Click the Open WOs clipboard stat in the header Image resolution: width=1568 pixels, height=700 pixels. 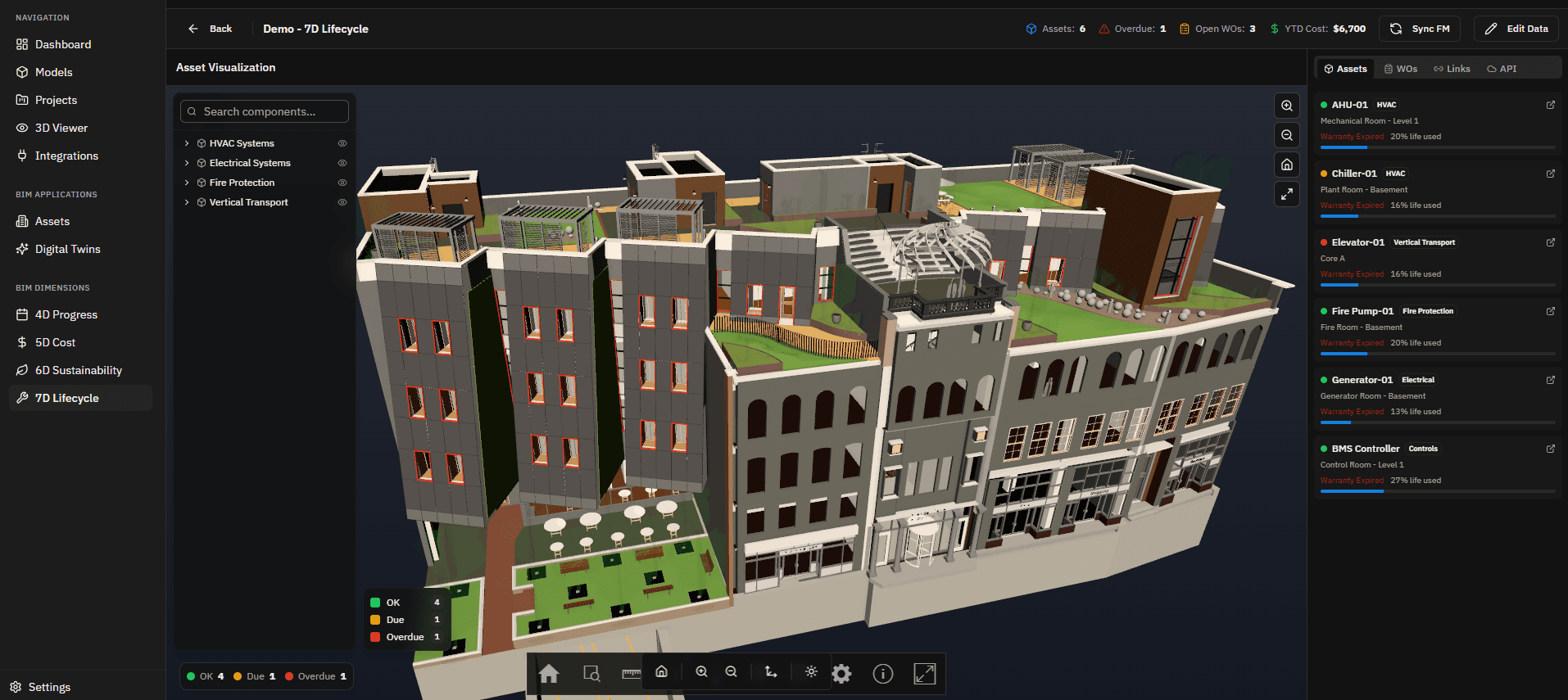(x=1217, y=29)
